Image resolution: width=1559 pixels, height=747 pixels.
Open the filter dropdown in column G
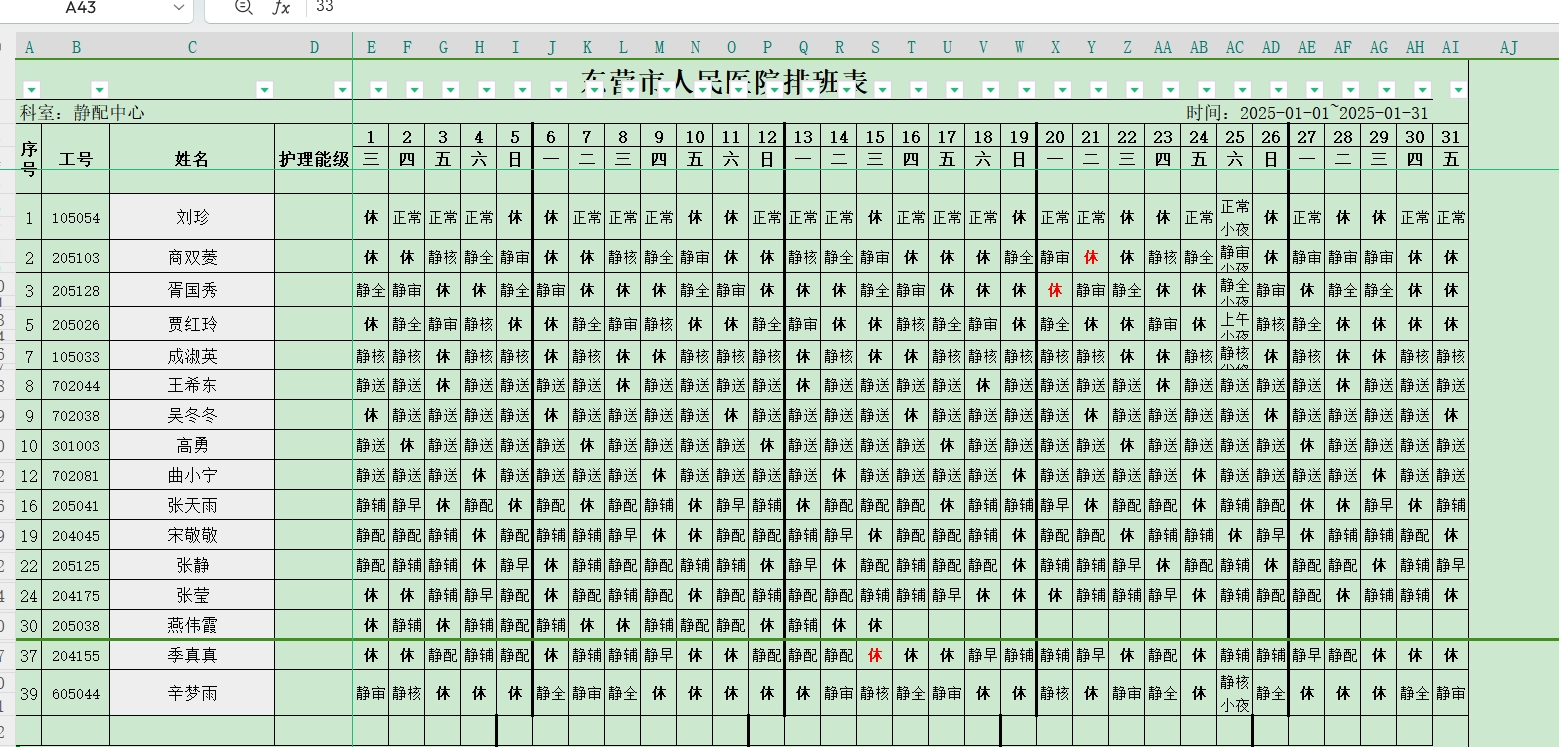click(x=450, y=89)
